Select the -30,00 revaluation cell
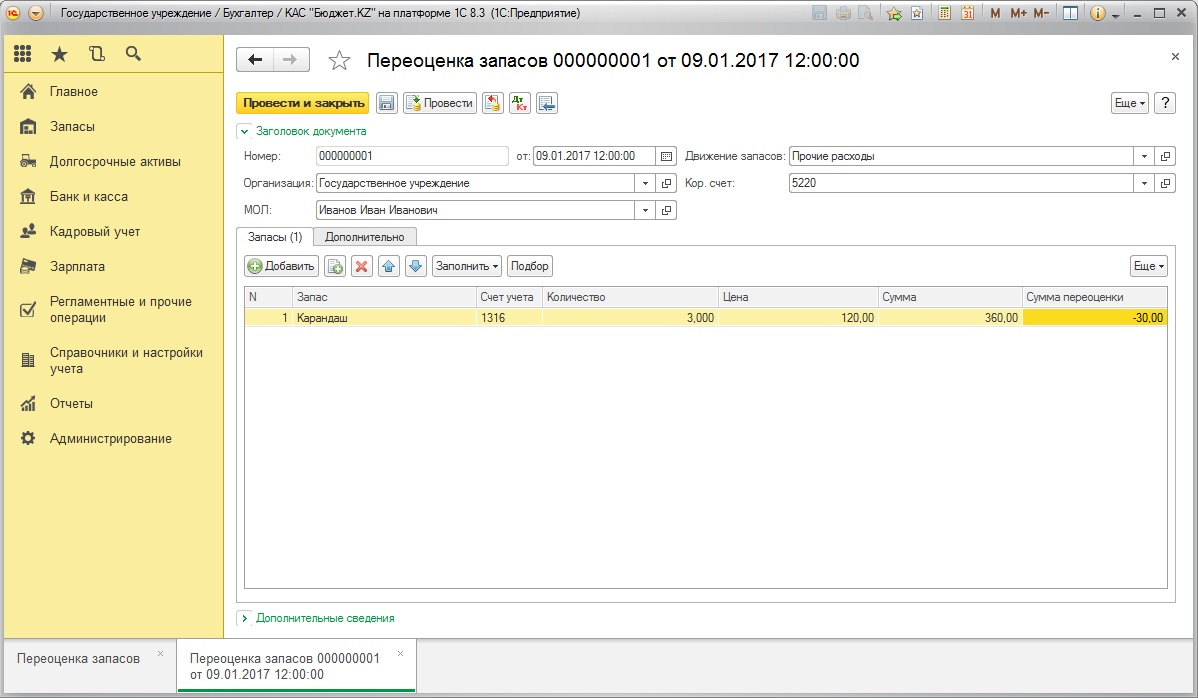Screen dimensions: 1198x698 [x=1094, y=318]
